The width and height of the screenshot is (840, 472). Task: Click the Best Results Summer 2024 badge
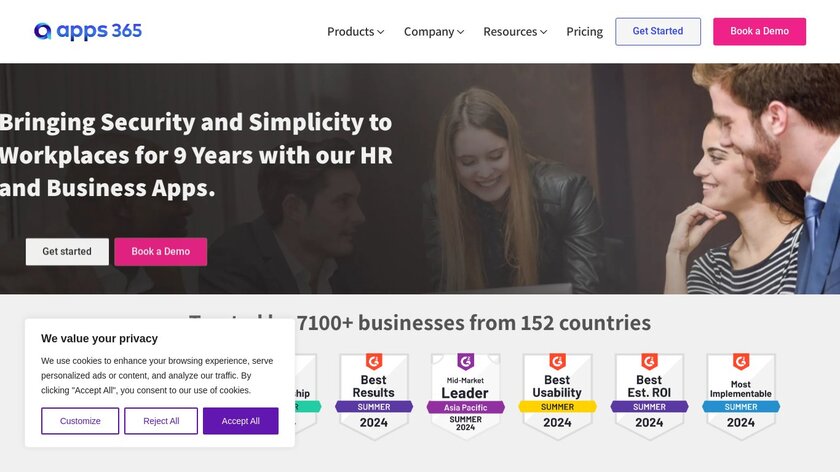[x=373, y=396]
